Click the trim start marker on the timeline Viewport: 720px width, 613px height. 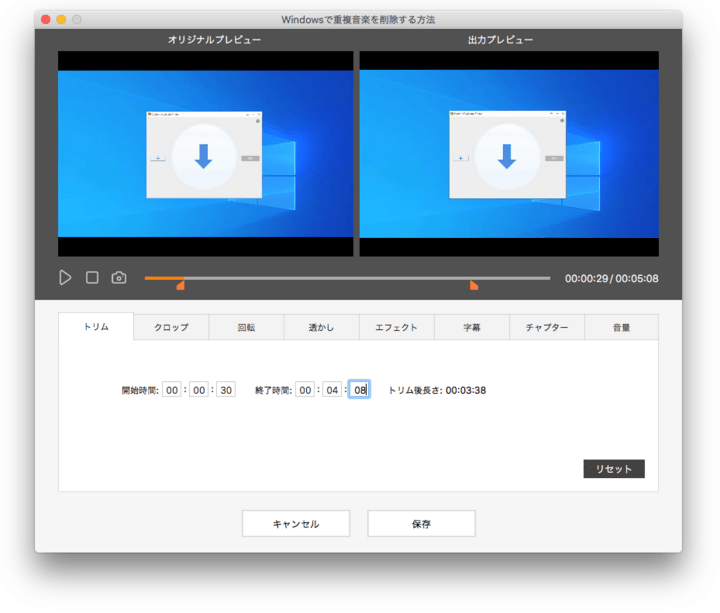181,285
